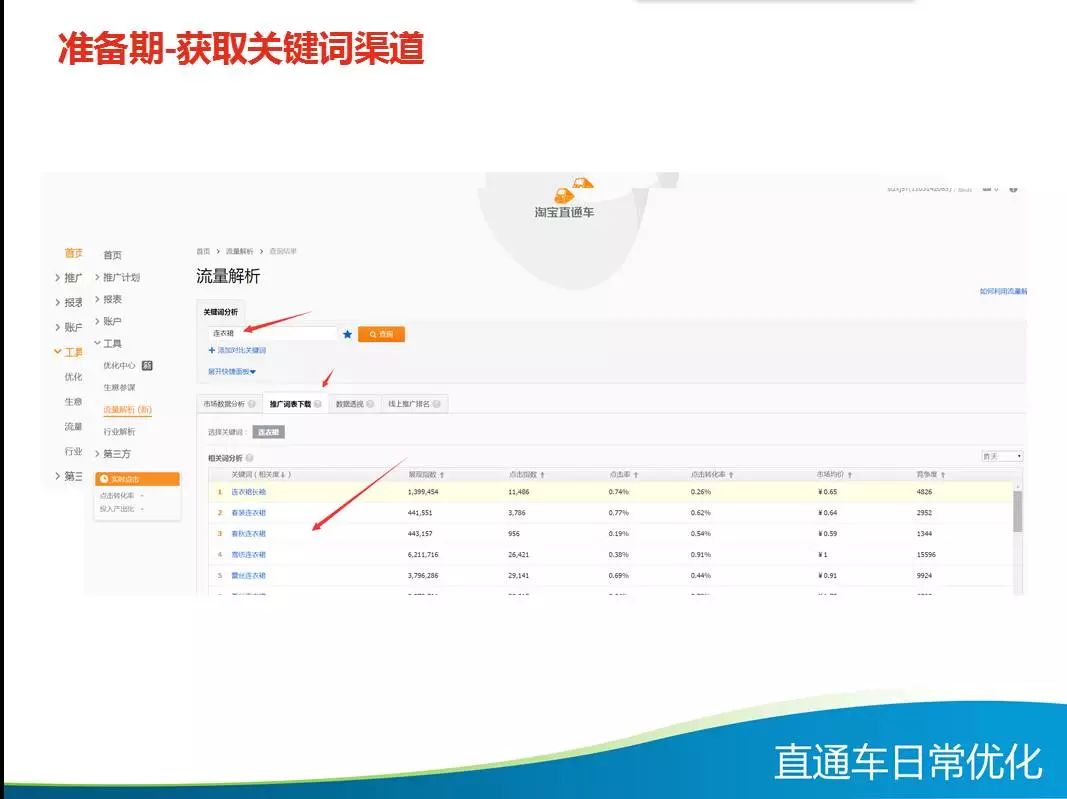Sort by the 点击率 column arrow
The width and height of the screenshot is (1067, 799).
[636, 475]
